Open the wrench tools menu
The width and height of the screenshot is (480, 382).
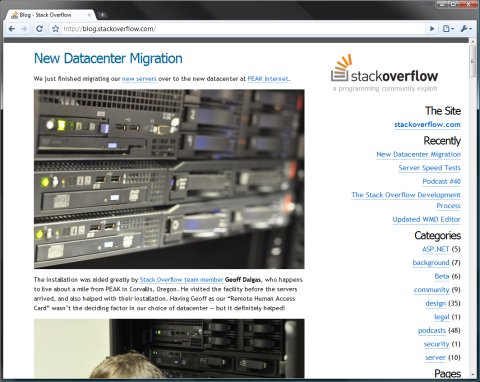(466, 29)
